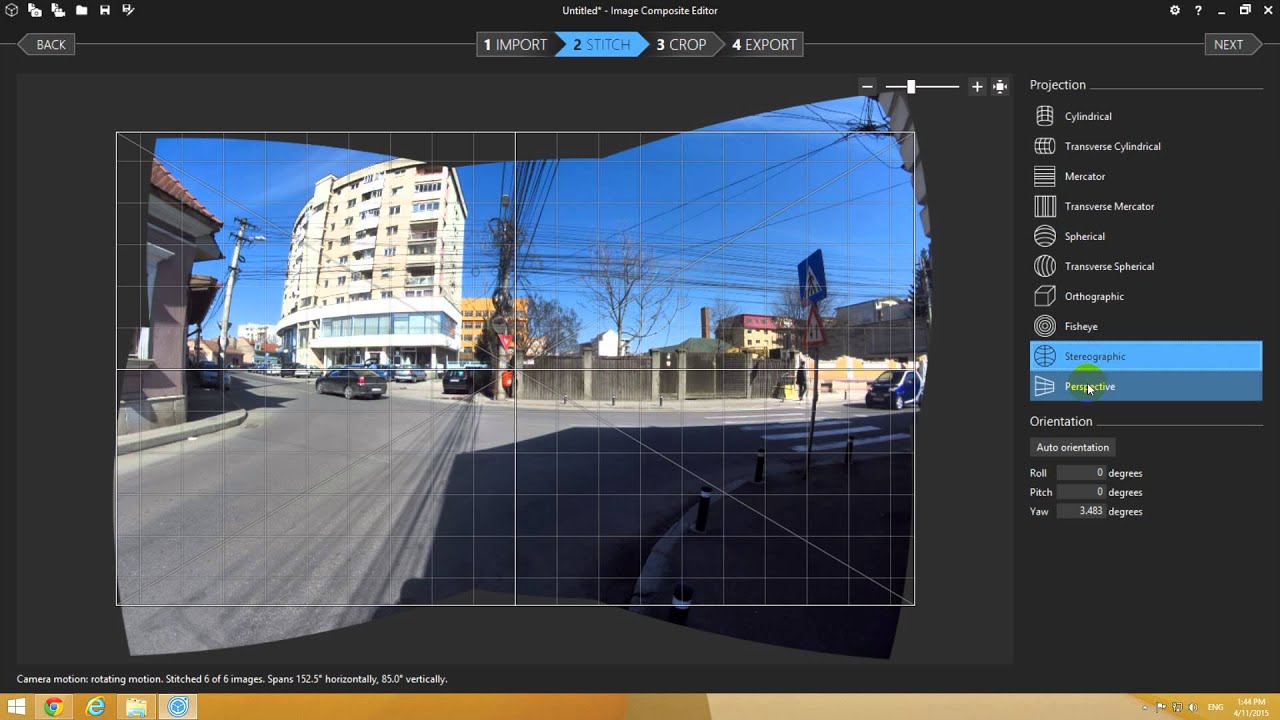Viewport: 1280px width, 720px height.
Task: Click the zoom slider handle
Action: [x=911, y=87]
